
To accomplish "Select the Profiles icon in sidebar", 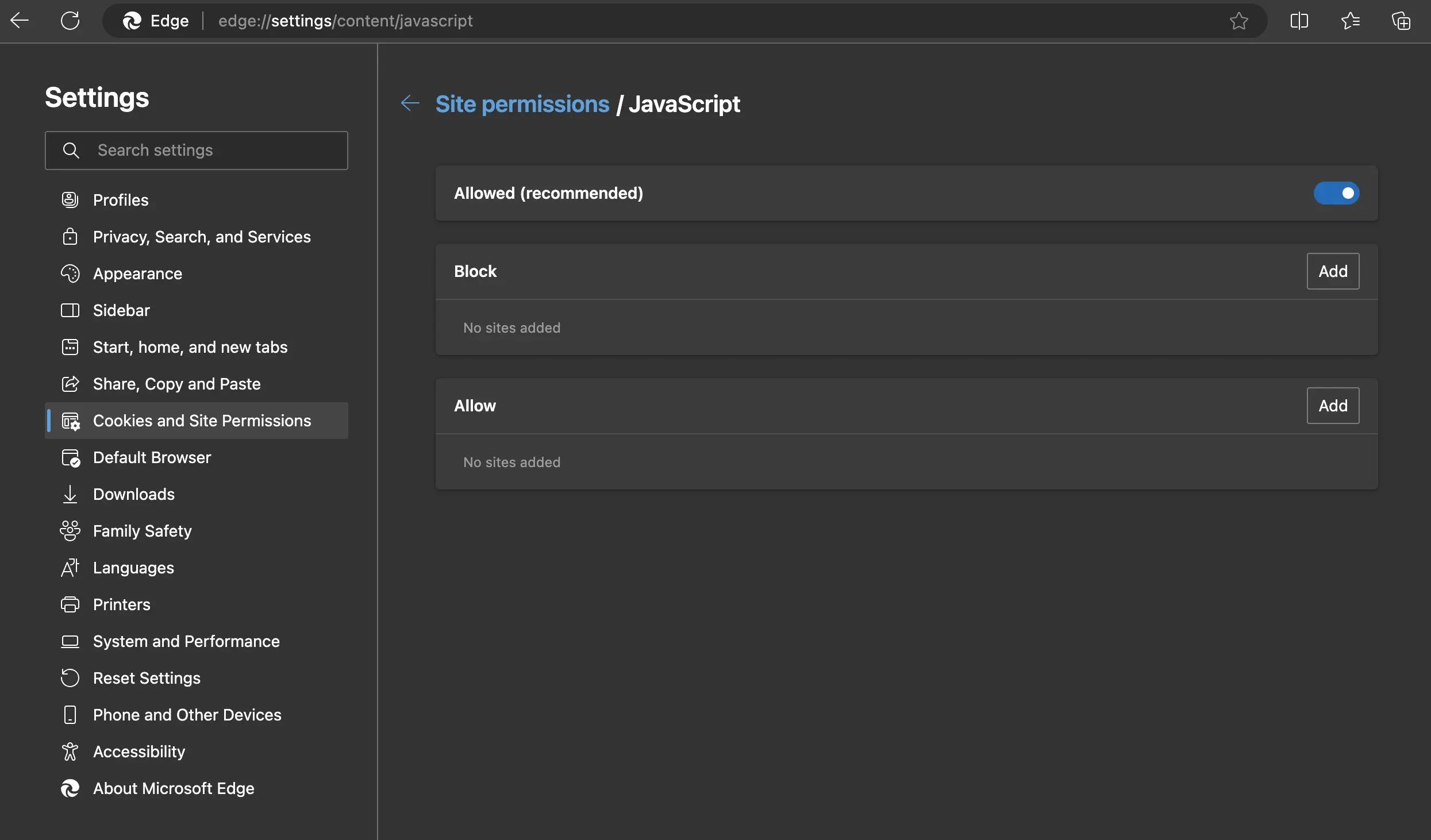I will point(70,200).
